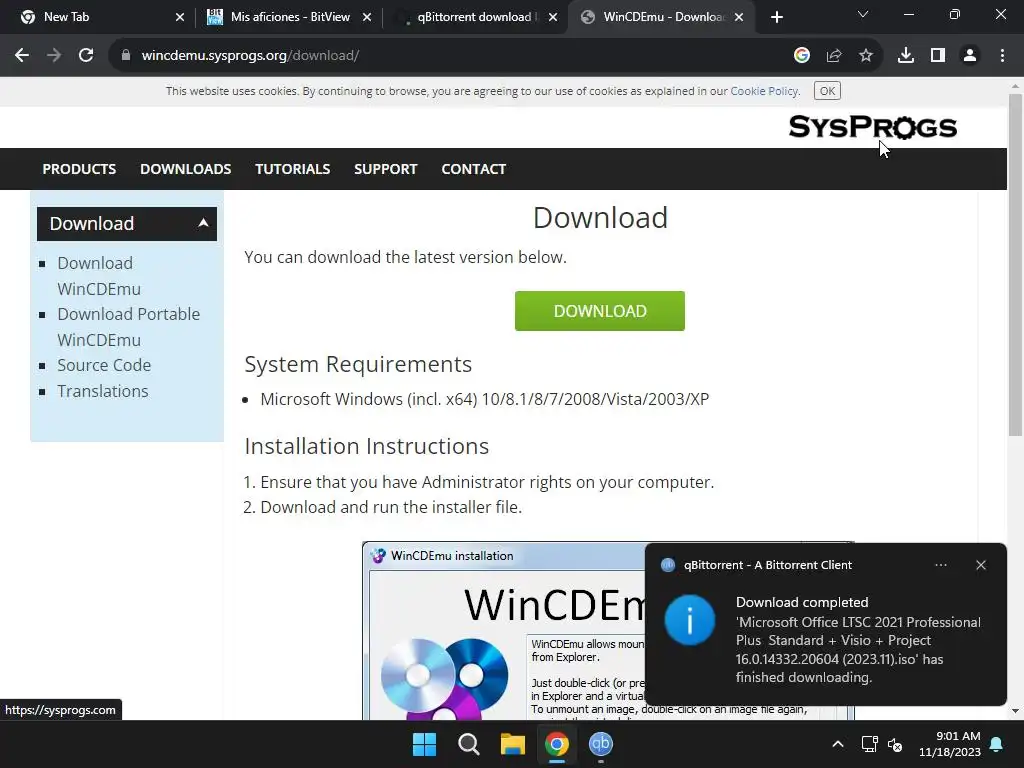Open the SUPPORT menu
Screen dimensions: 1024x768
(x=385, y=169)
